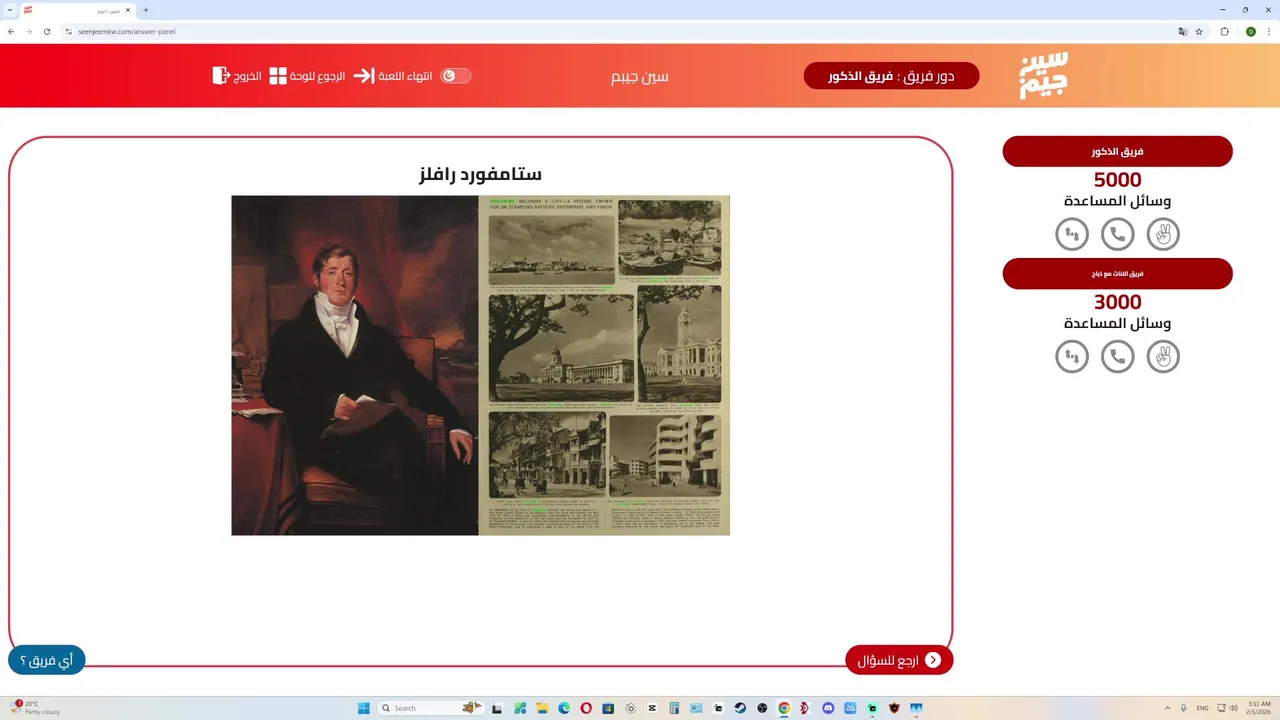Click the browser back arrow

11,31
